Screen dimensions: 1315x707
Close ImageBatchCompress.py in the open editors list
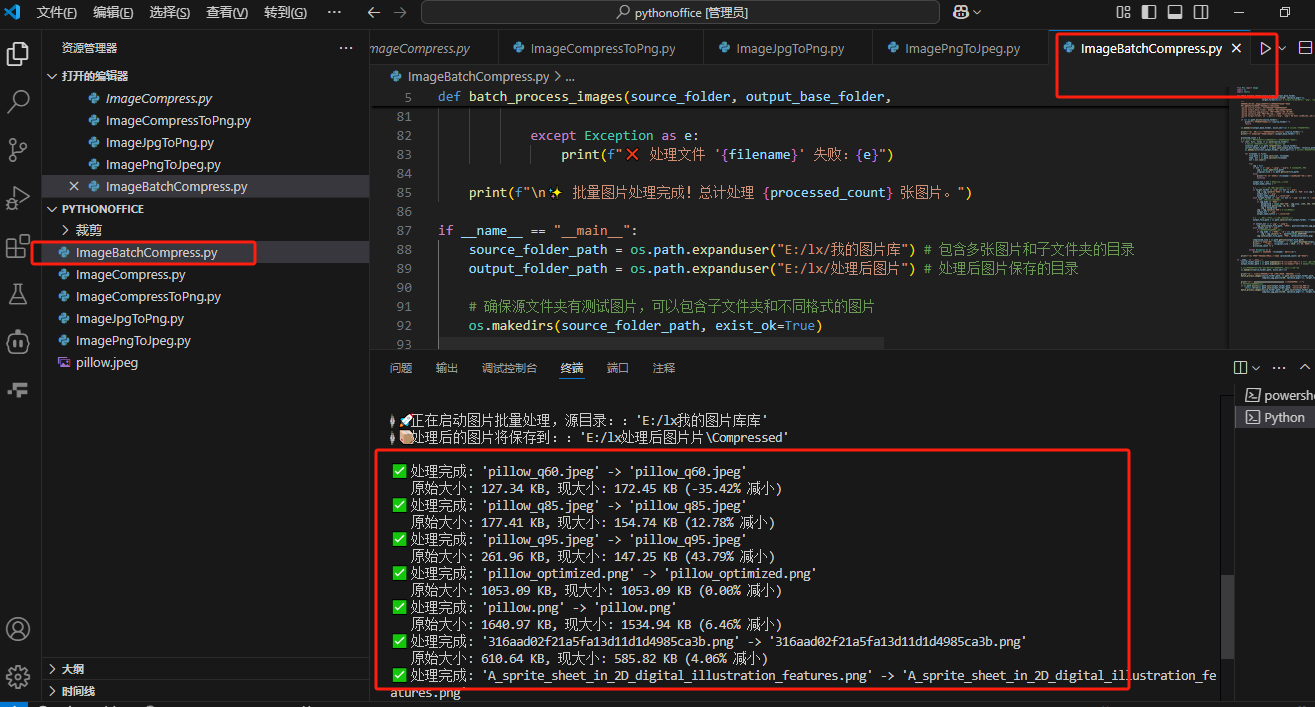[x=74, y=186]
